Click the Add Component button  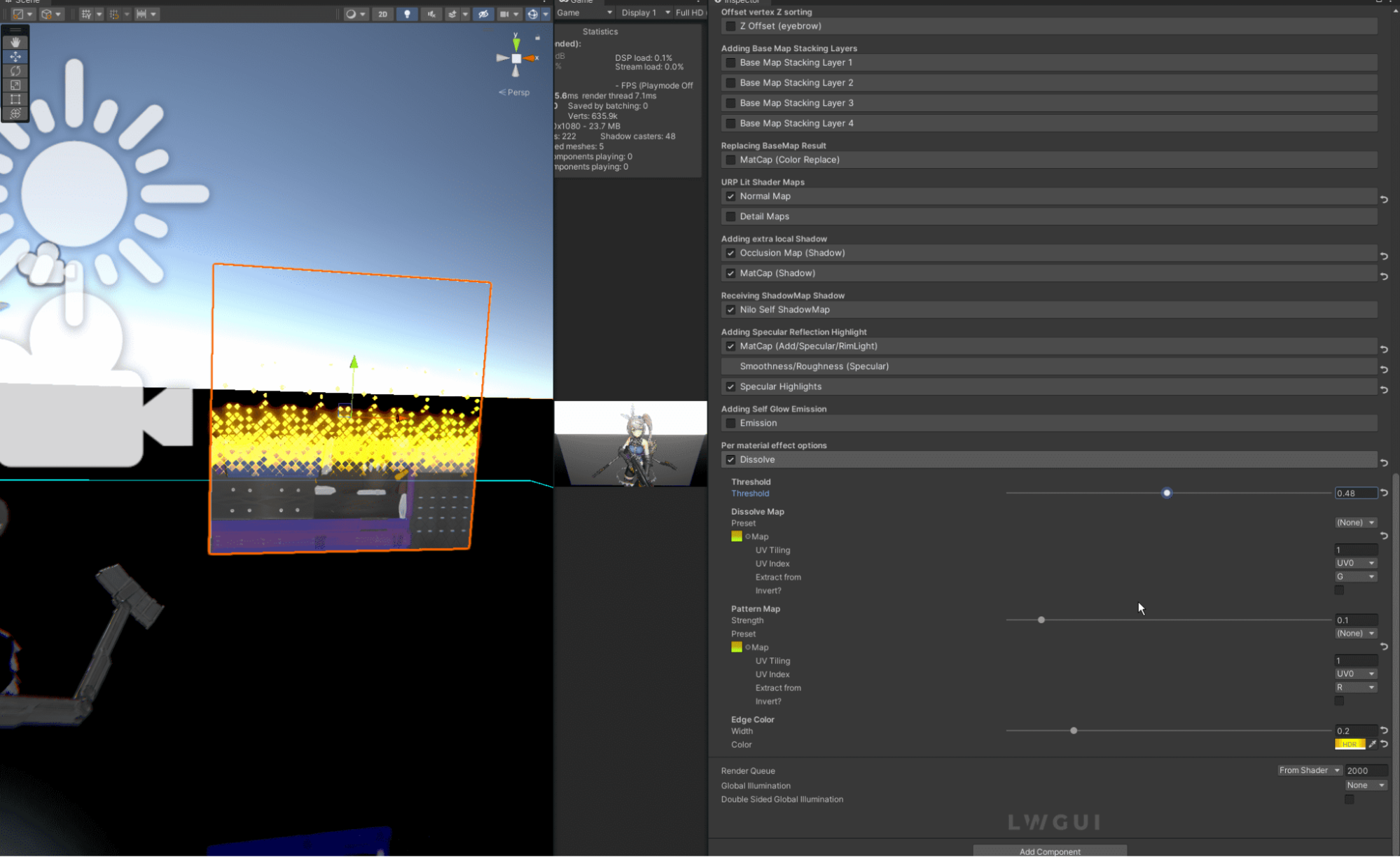pos(1050,851)
